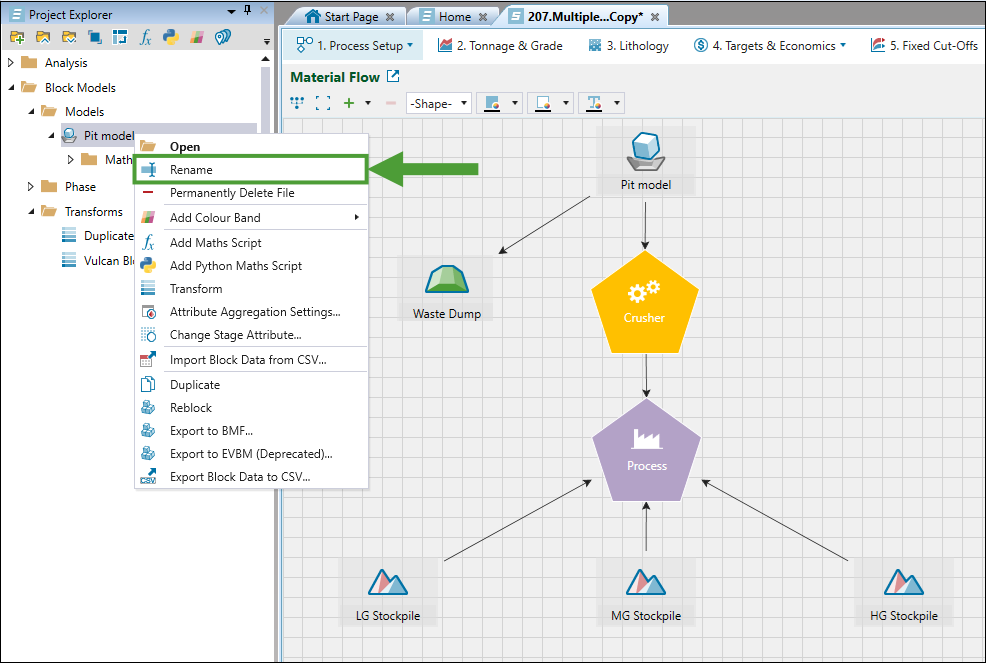Click Permanently Delete File in the context menu
The width and height of the screenshot is (986, 663).
tap(231, 193)
